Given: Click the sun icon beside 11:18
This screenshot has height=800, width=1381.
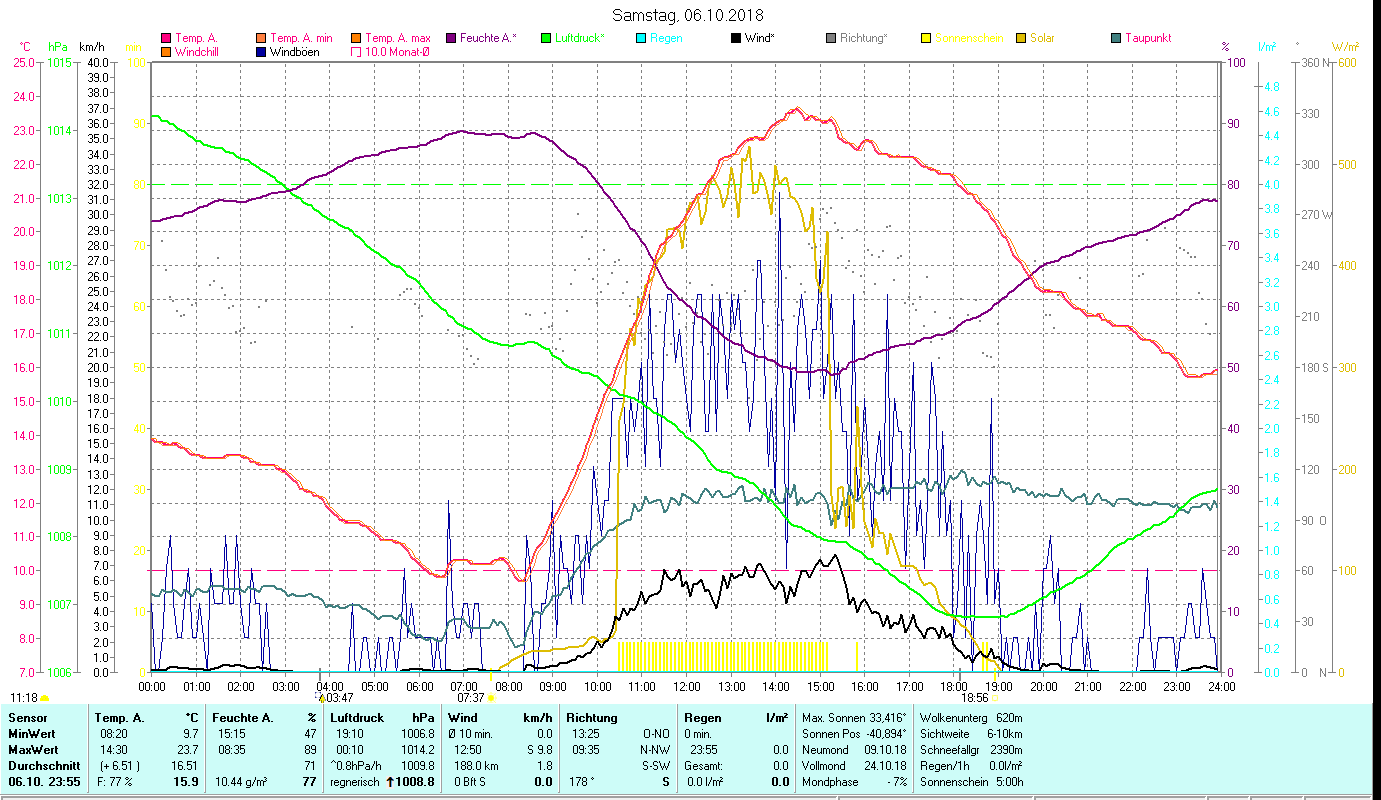Looking at the screenshot, I should pyautogui.click(x=44, y=698).
